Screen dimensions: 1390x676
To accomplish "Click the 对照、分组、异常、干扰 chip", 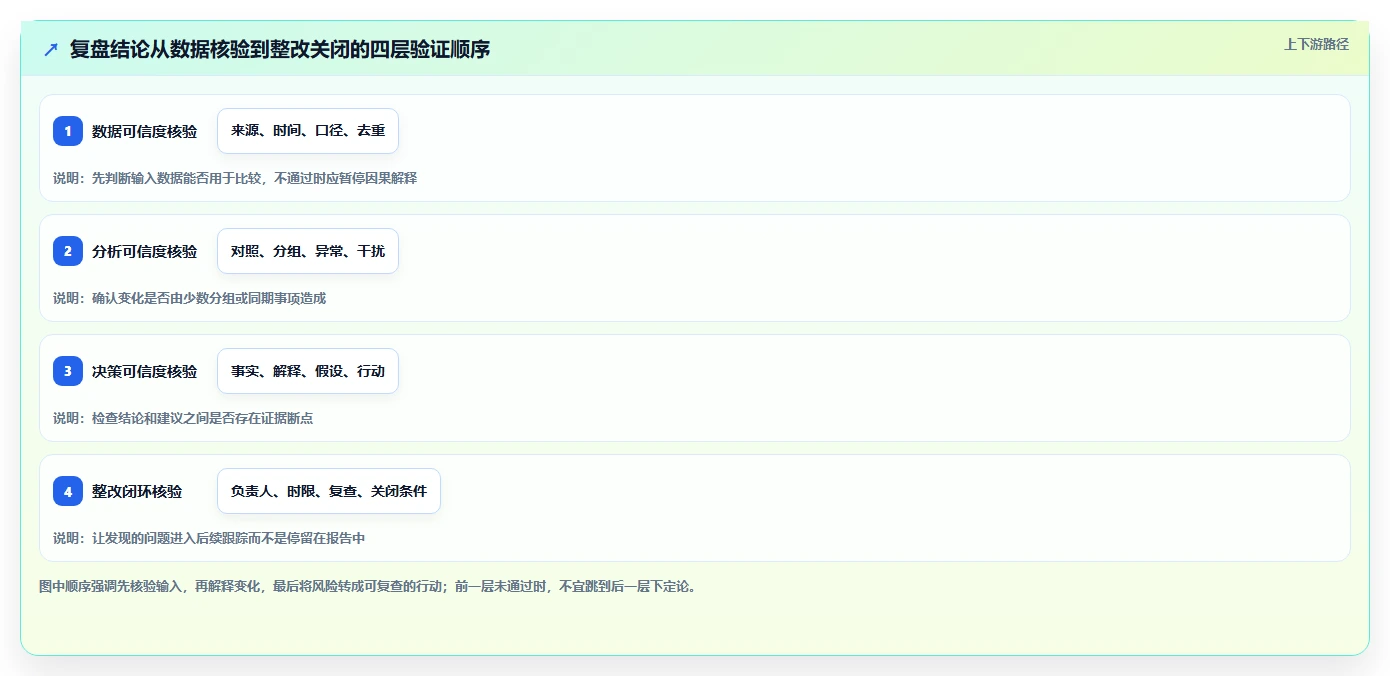I will [308, 251].
